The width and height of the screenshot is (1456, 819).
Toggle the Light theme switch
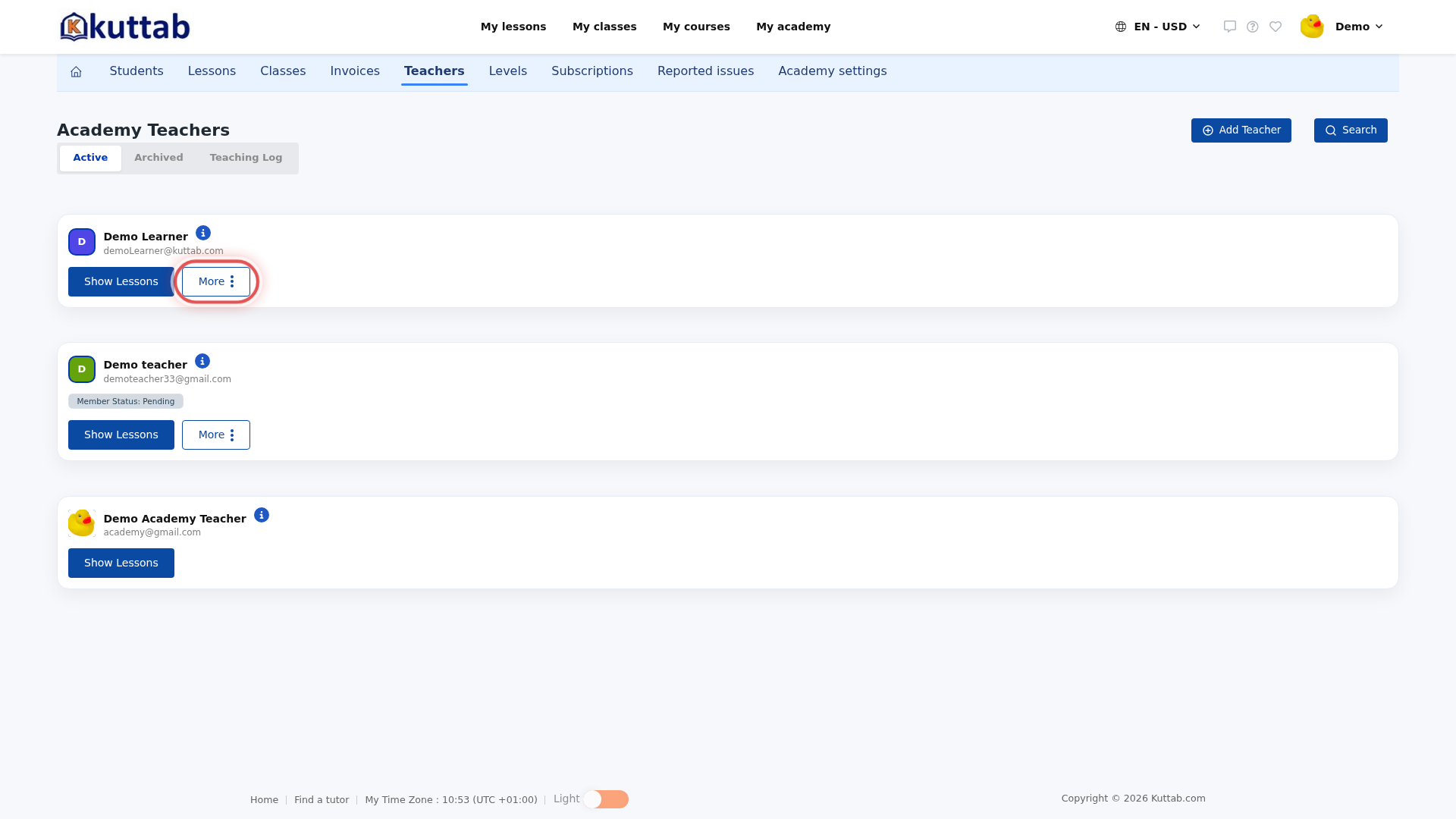click(x=606, y=799)
